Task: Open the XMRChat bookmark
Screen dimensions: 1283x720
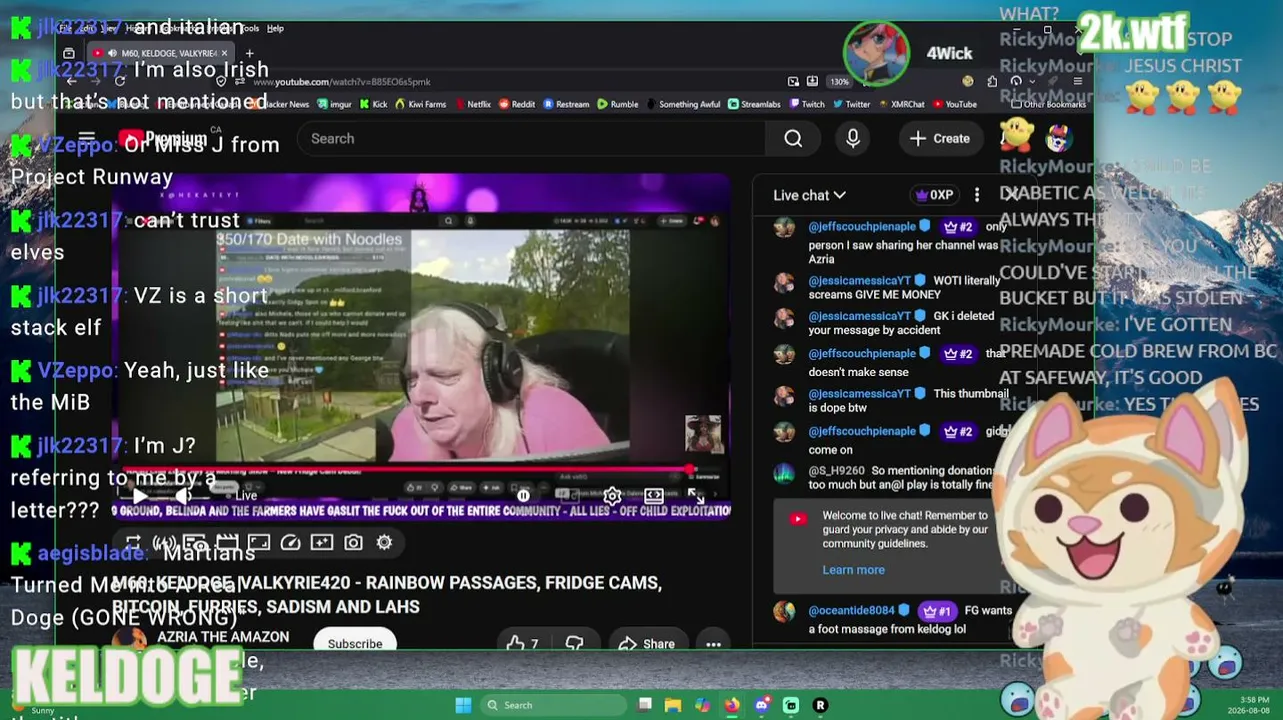Action: tap(901, 104)
